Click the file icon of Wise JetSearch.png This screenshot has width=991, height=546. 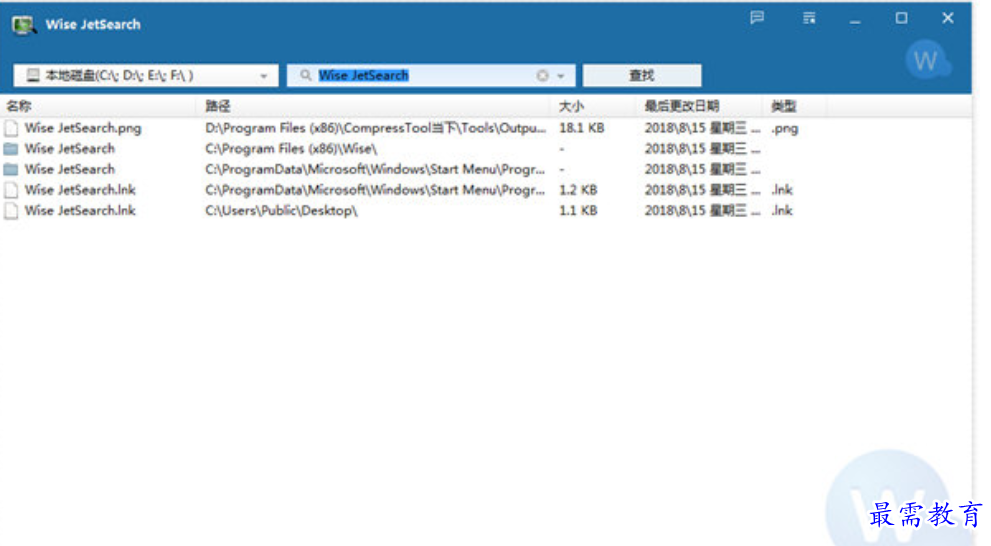click(11, 128)
